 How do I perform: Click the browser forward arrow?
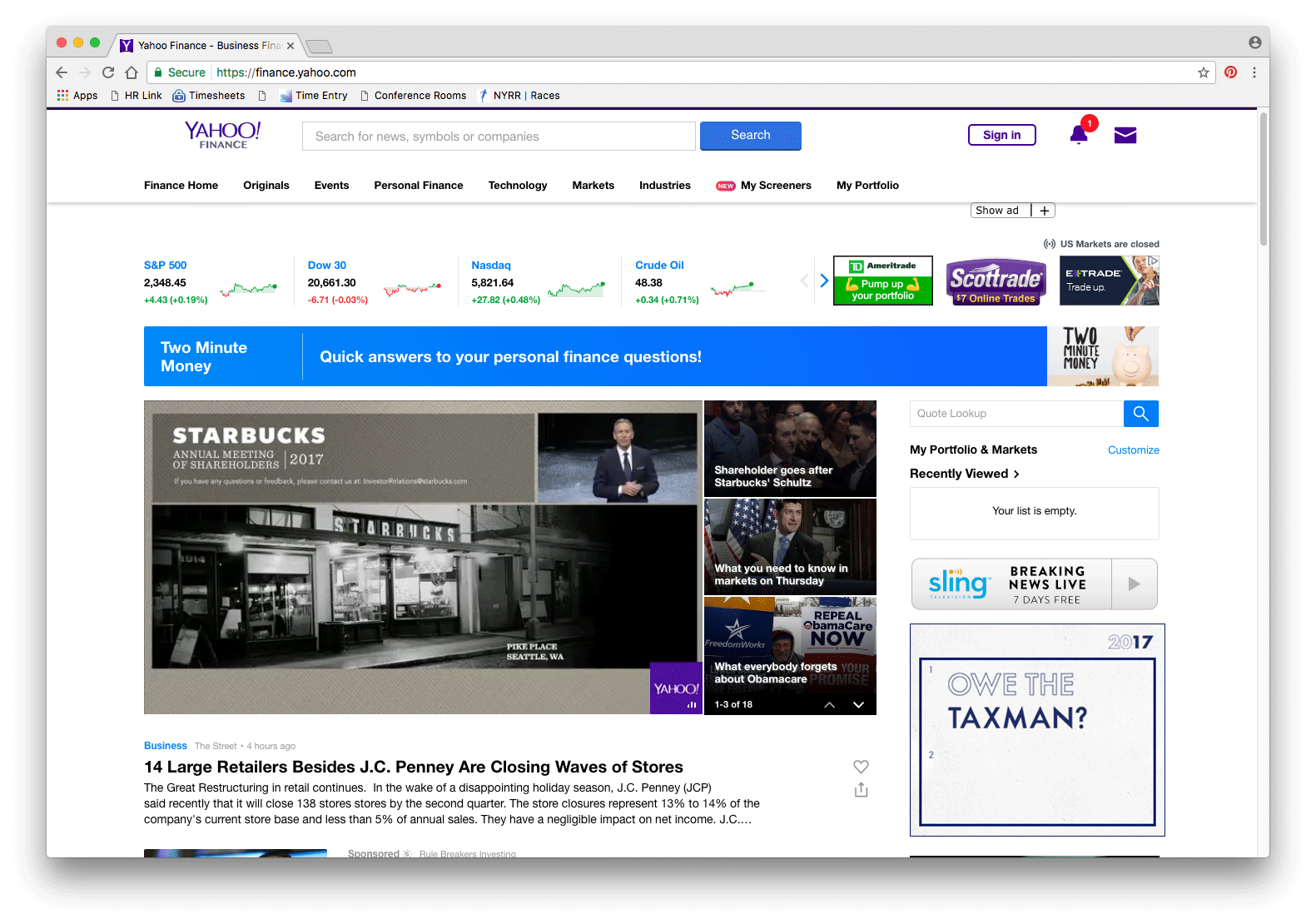pyautogui.click(x=85, y=72)
